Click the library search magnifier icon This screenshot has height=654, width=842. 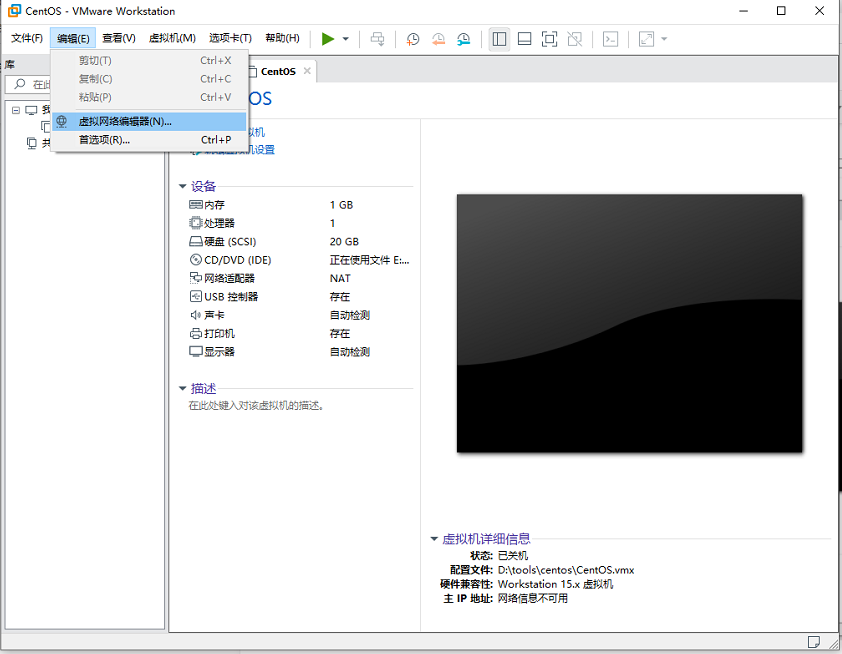(x=20, y=84)
